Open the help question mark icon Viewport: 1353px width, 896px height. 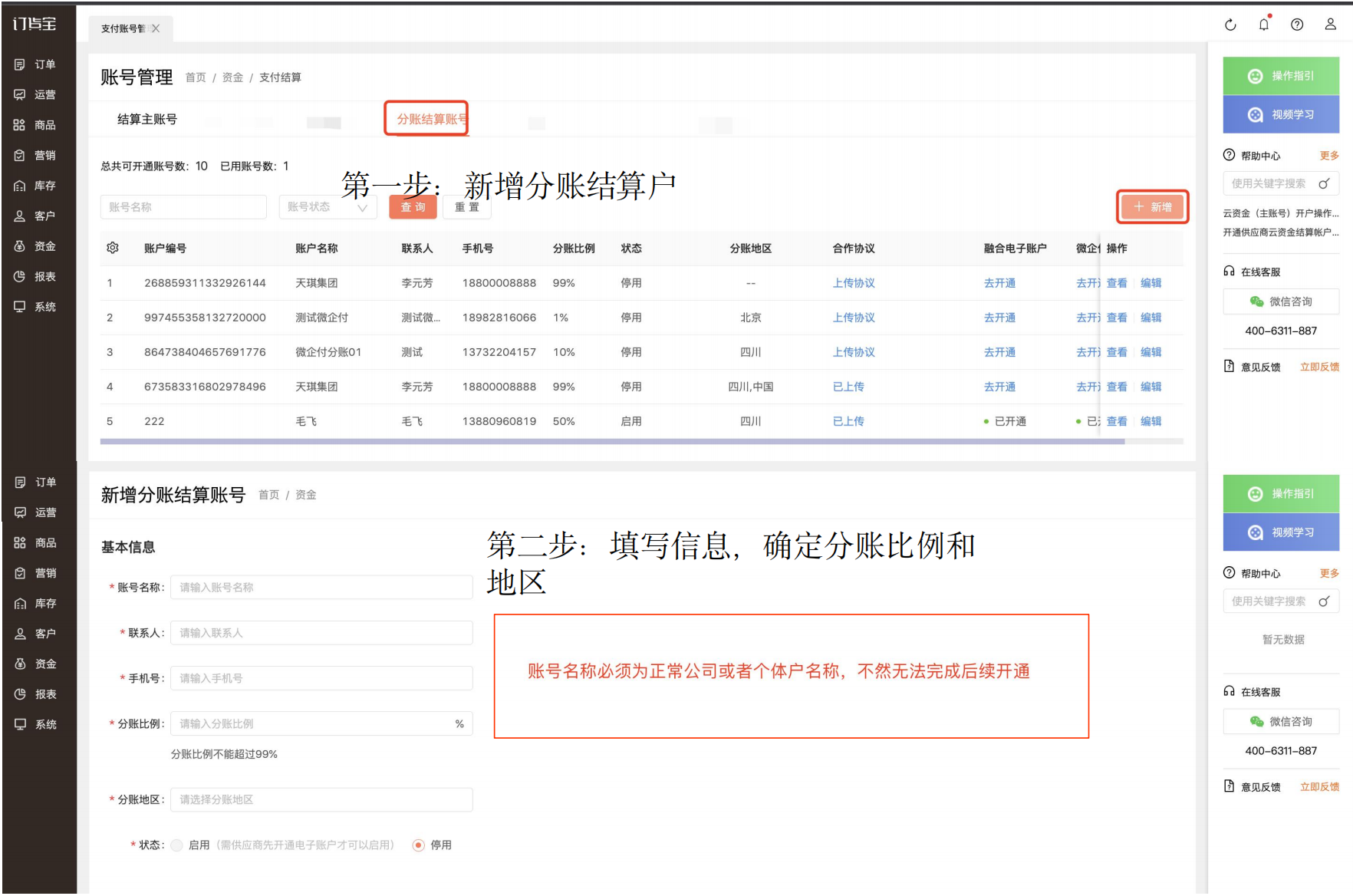click(1297, 25)
